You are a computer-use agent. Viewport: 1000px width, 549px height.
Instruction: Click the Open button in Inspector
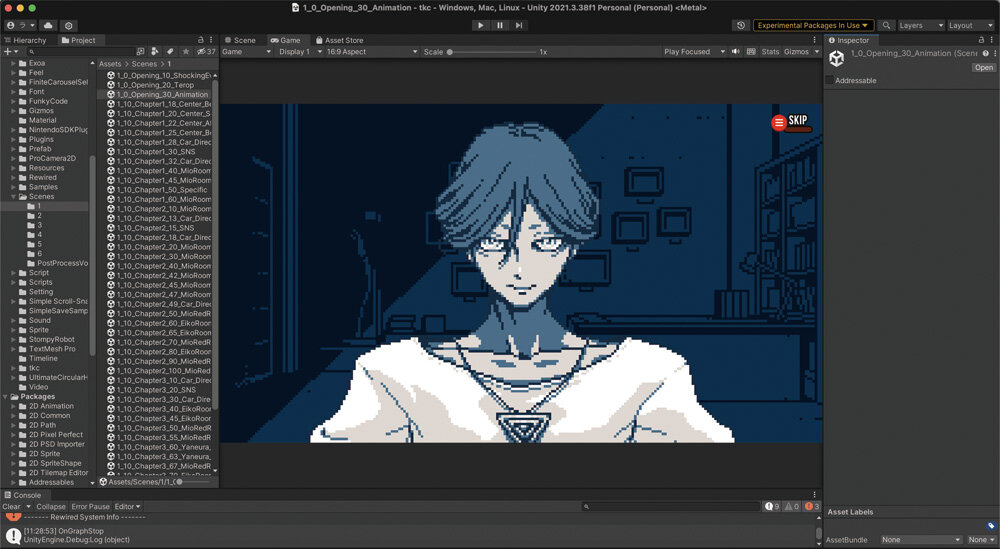(983, 67)
